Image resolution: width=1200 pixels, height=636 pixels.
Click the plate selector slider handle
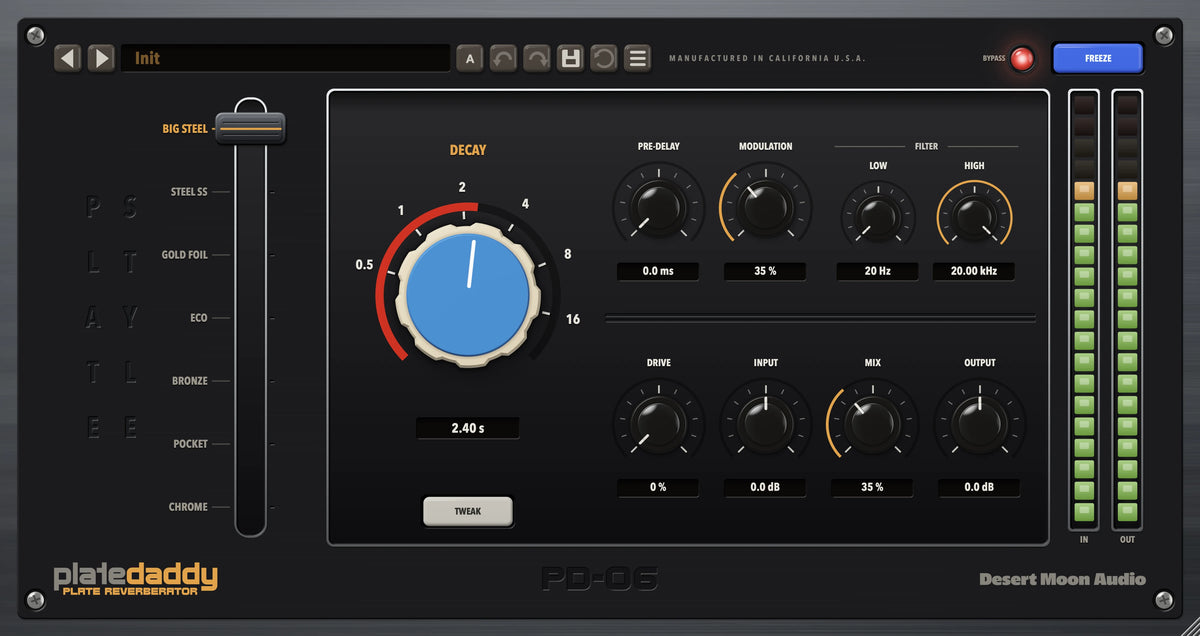[251, 128]
